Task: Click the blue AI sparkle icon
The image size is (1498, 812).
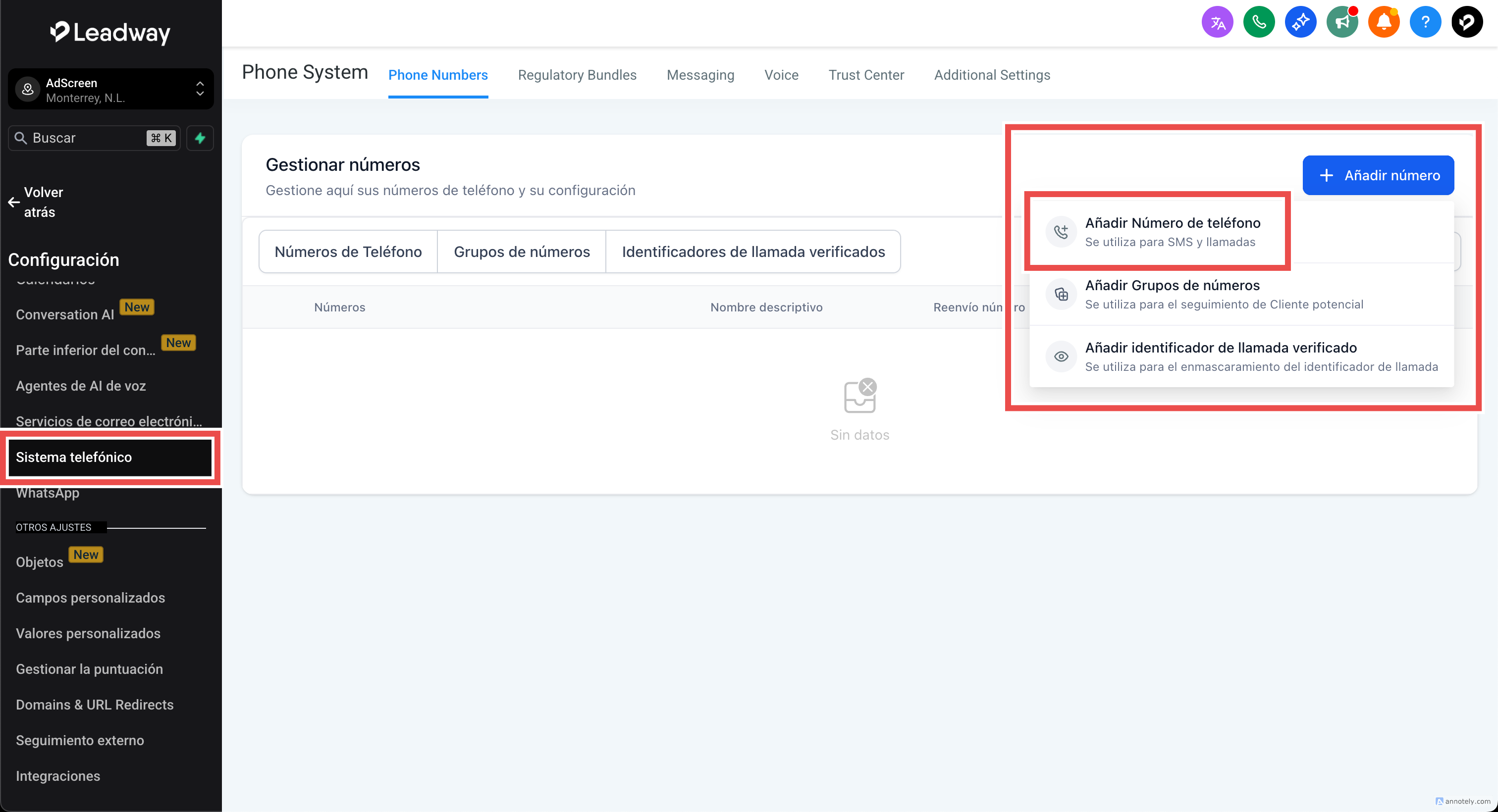Action: [1300, 22]
